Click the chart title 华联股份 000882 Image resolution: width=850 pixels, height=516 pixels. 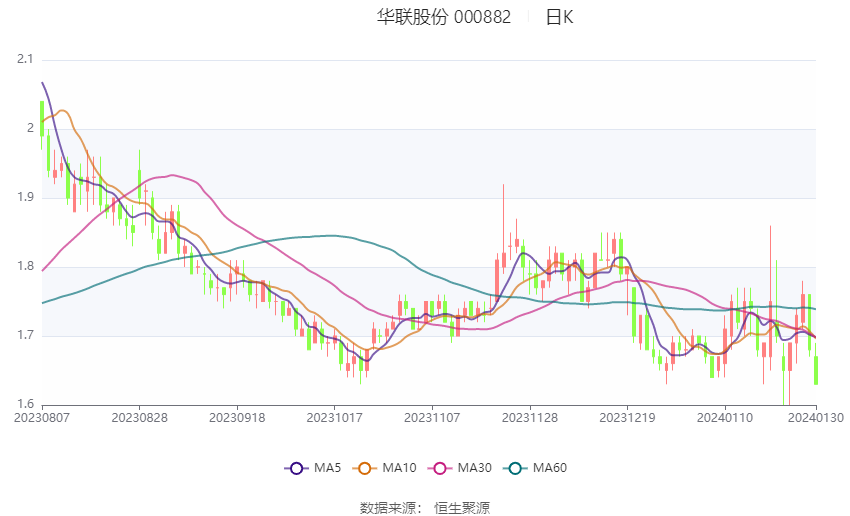point(444,17)
